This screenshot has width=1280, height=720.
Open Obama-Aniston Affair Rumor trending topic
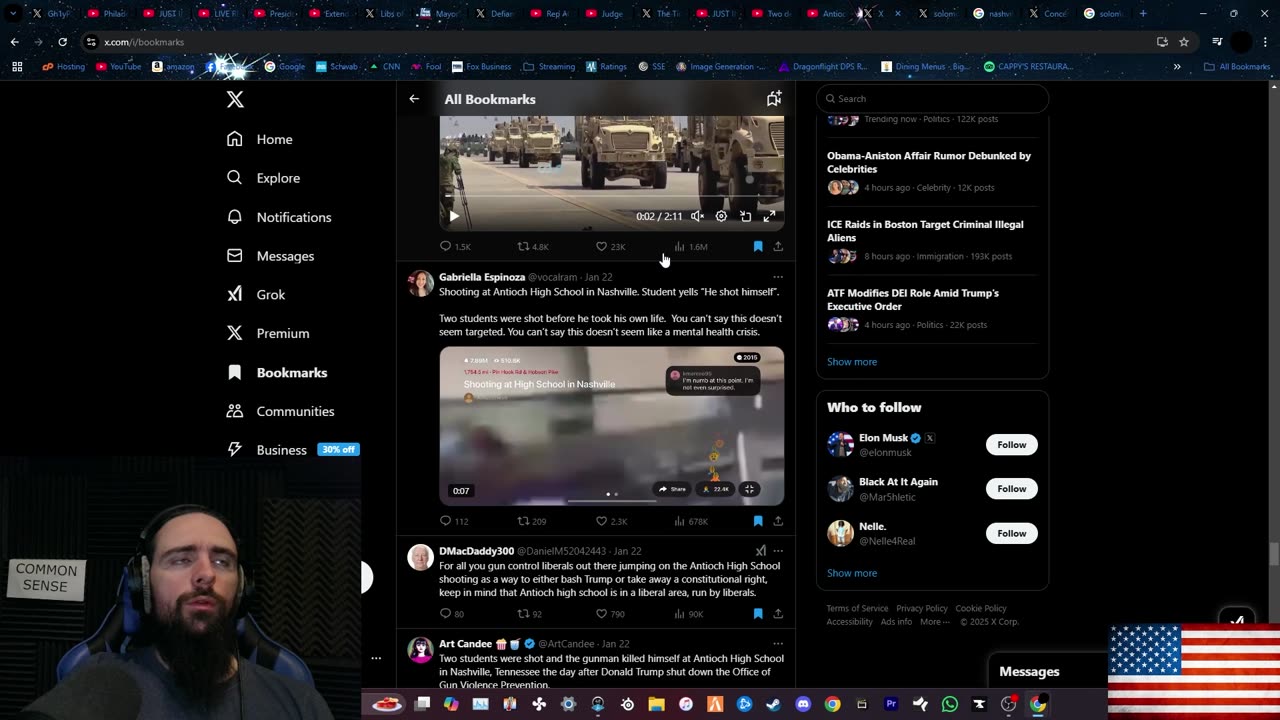click(932, 171)
